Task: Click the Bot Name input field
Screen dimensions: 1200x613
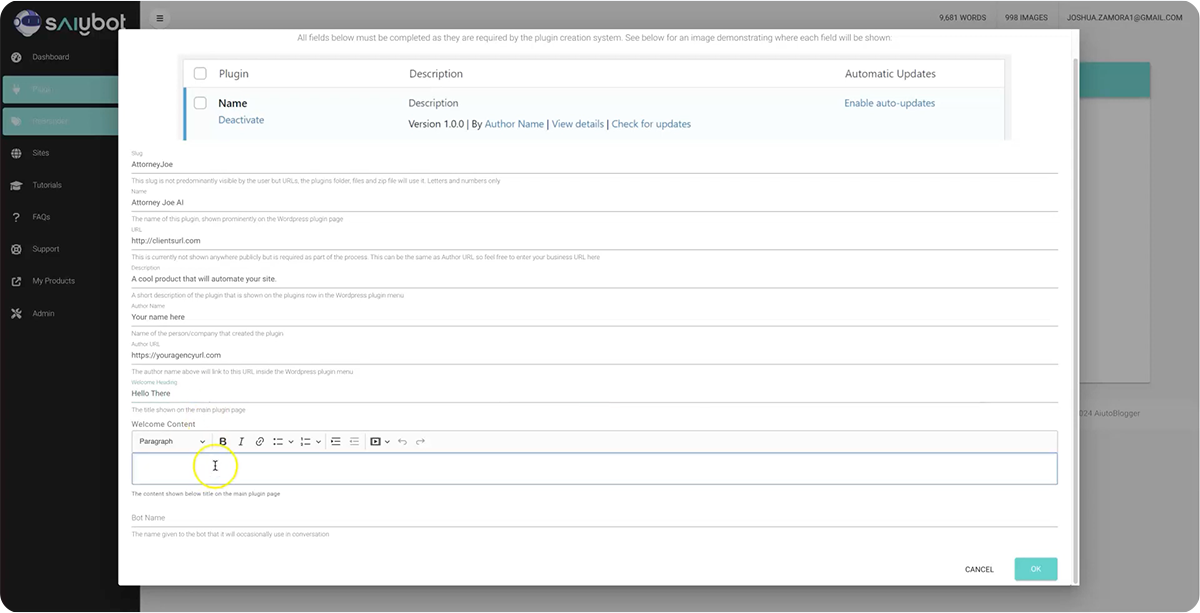Action: click(x=594, y=518)
